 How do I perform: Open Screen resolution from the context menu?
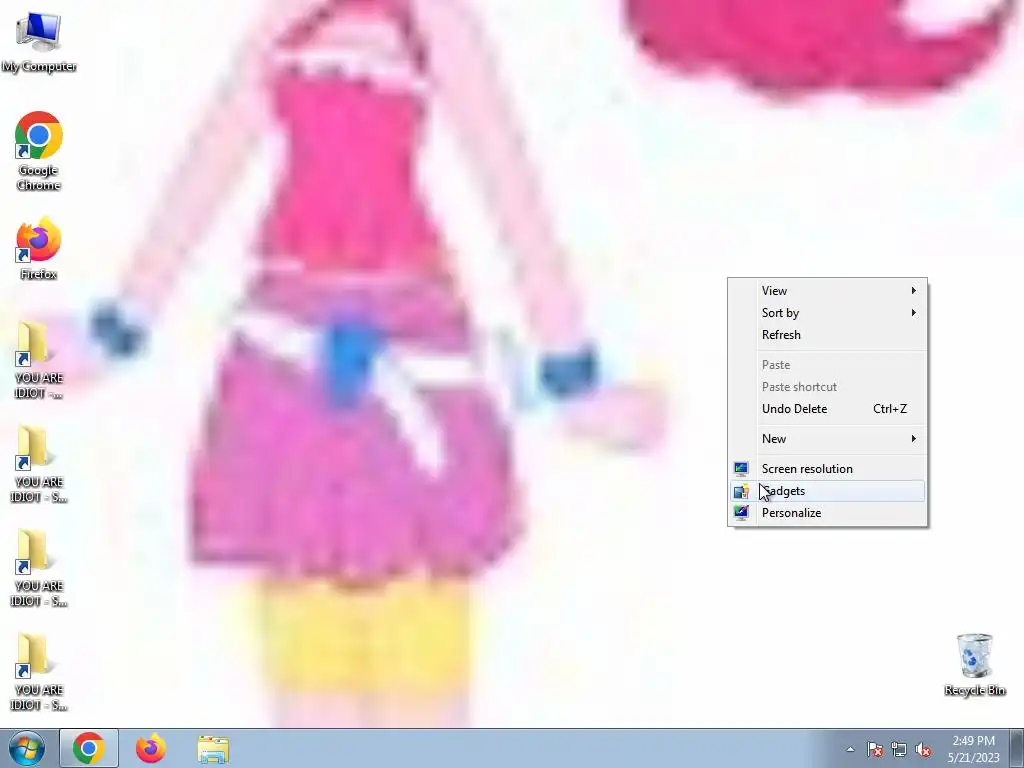[x=827, y=469]
